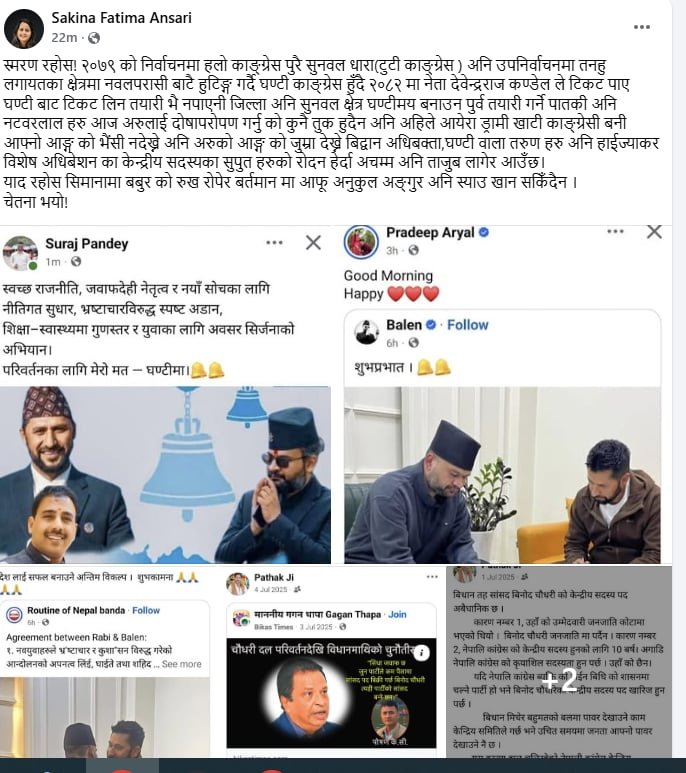Open options menu on Pathak Ji's post
This screenshot has width=686, height=773.
432,577
